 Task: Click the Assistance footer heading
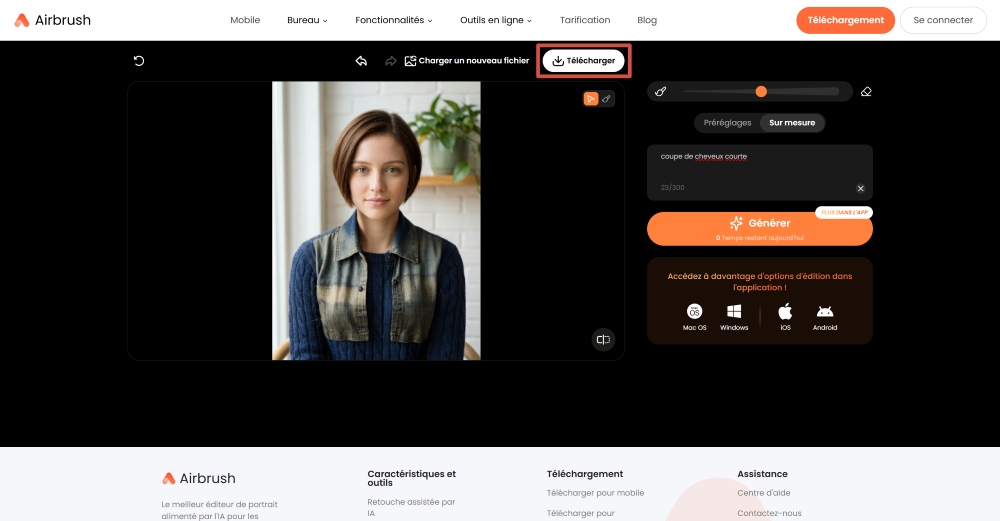pyautogui.click(x=762, y=474)
